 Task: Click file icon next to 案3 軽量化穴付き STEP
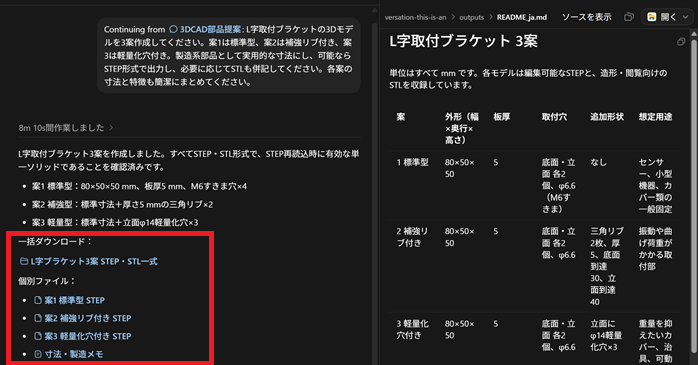[x=38, y=336]
